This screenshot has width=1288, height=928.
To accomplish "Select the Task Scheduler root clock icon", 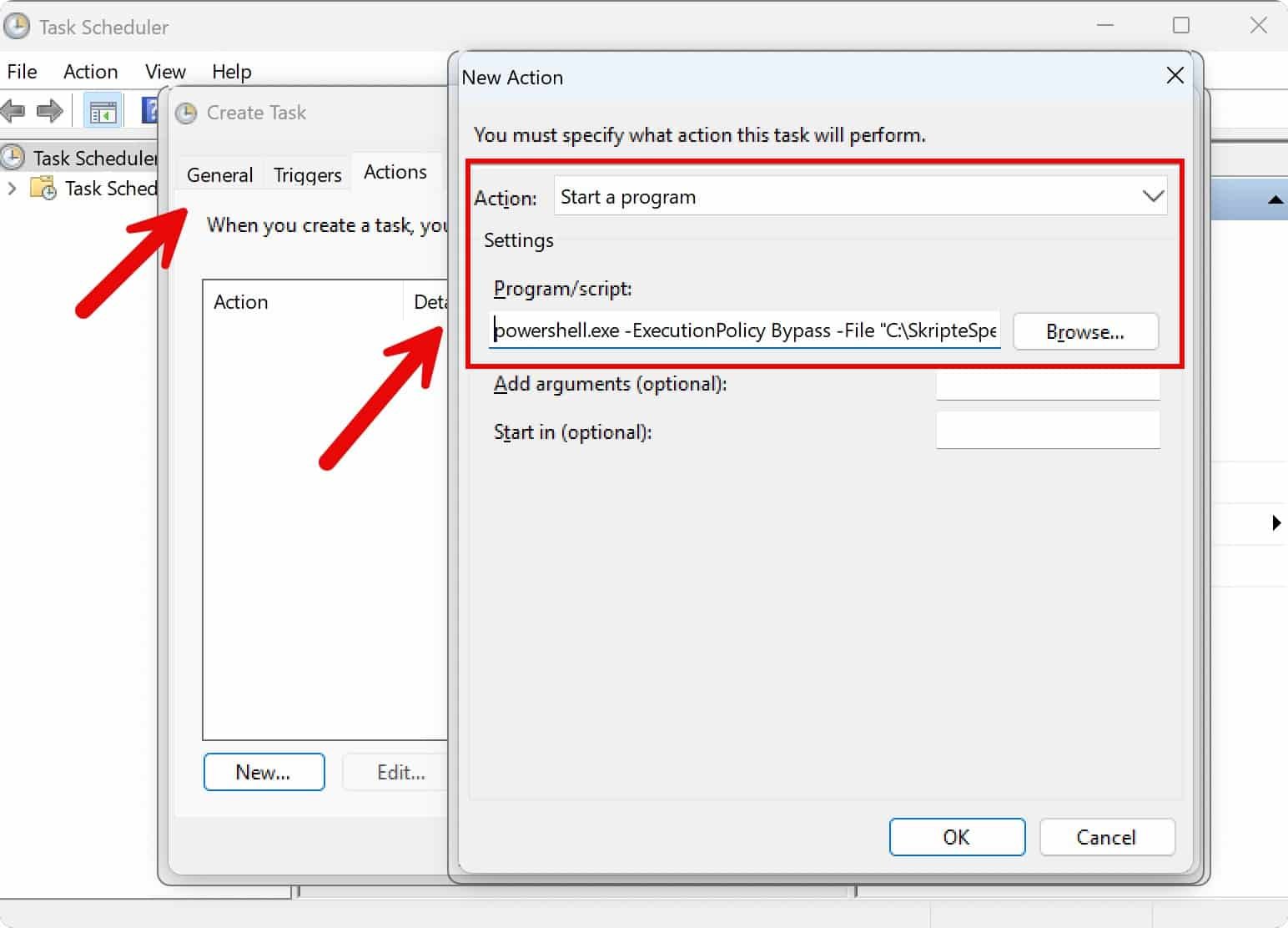I will click(x=13, y=157).
